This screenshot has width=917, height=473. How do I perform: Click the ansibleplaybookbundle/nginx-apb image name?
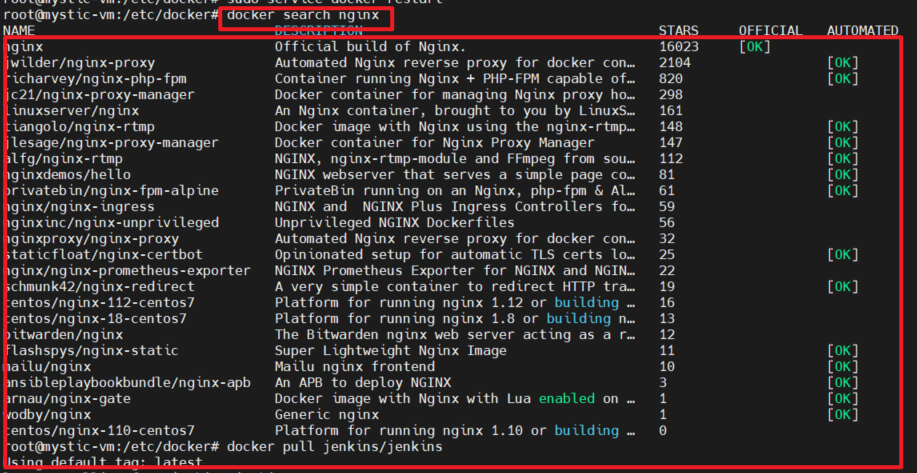point(127,383)
